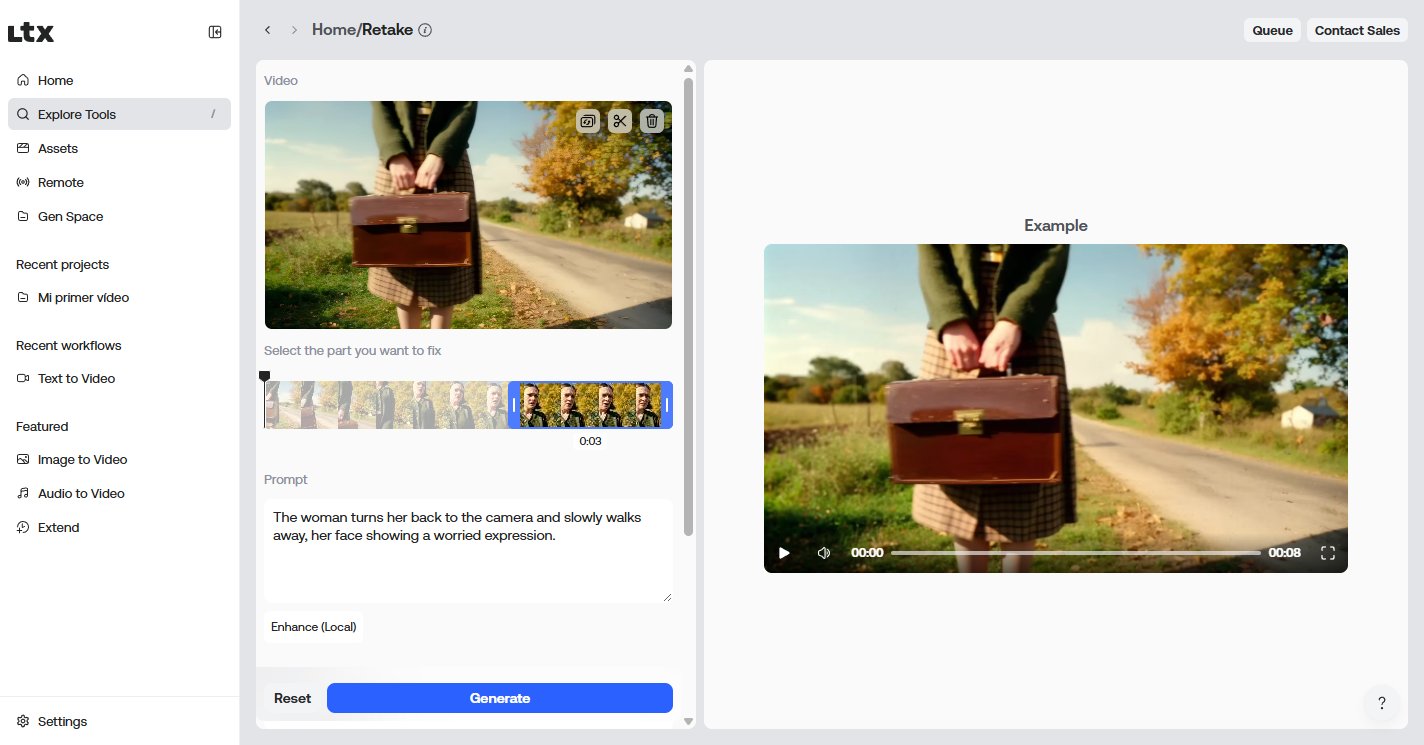Viewport: 1424px width, 745px height.
Task: Open Gen Space in the sidebar
Action: coord(119,216)
